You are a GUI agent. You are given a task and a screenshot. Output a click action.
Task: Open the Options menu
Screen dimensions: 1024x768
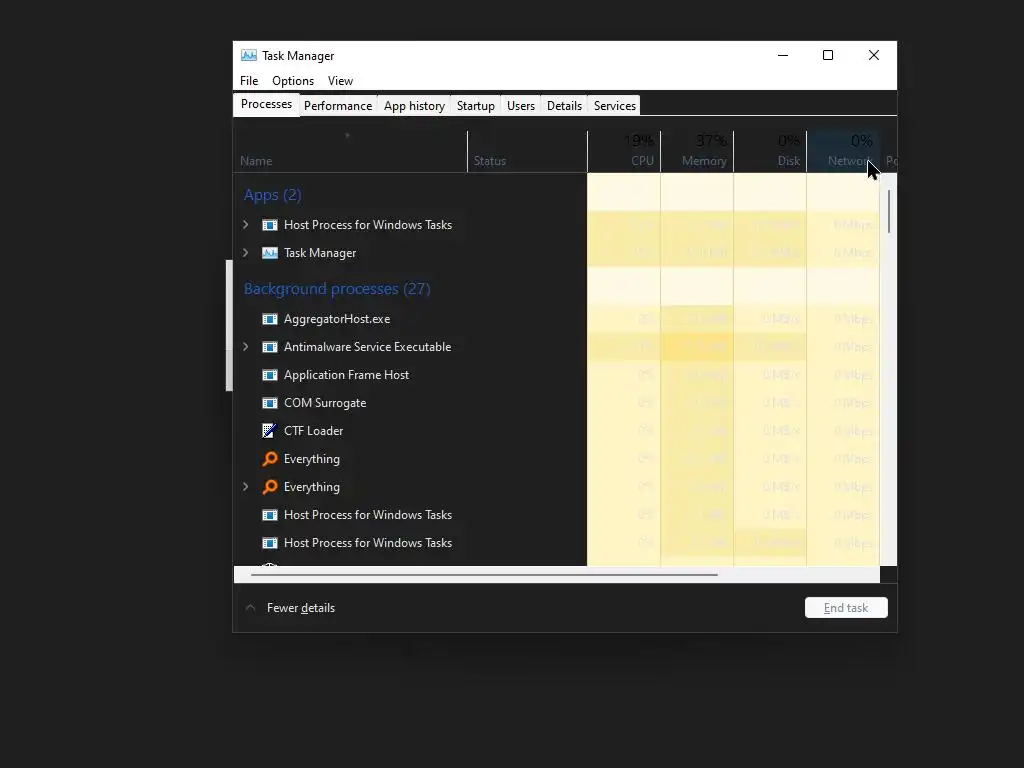click(x=293, y=81)
